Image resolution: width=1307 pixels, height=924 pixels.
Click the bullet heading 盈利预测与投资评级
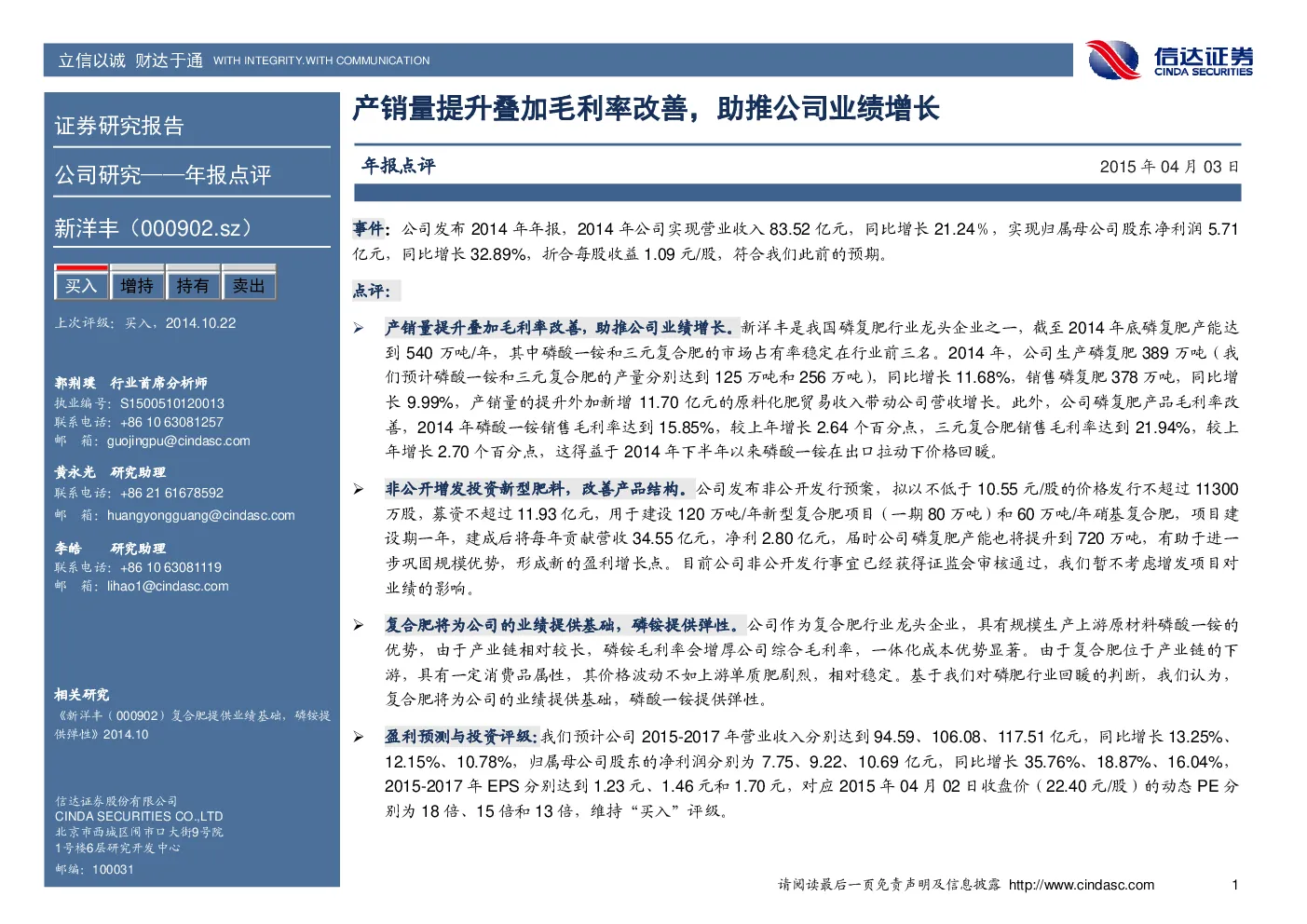[x=461, y=737]
